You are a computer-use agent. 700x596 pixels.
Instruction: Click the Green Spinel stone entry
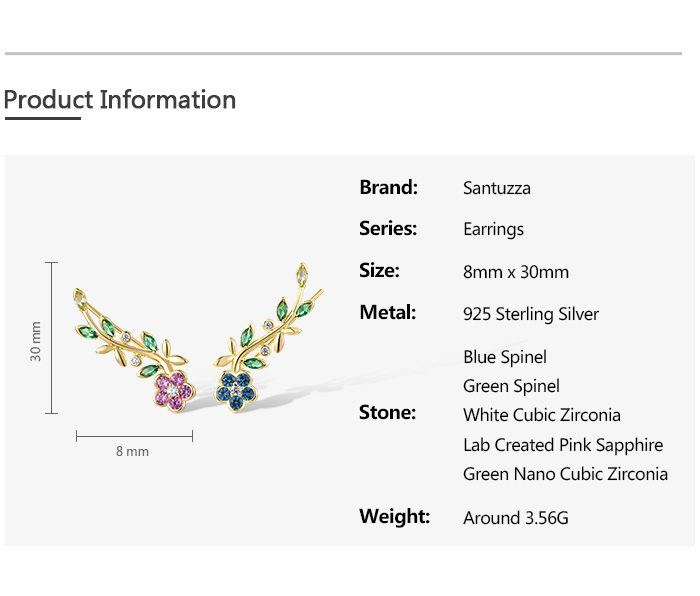(x=511, y=386)
